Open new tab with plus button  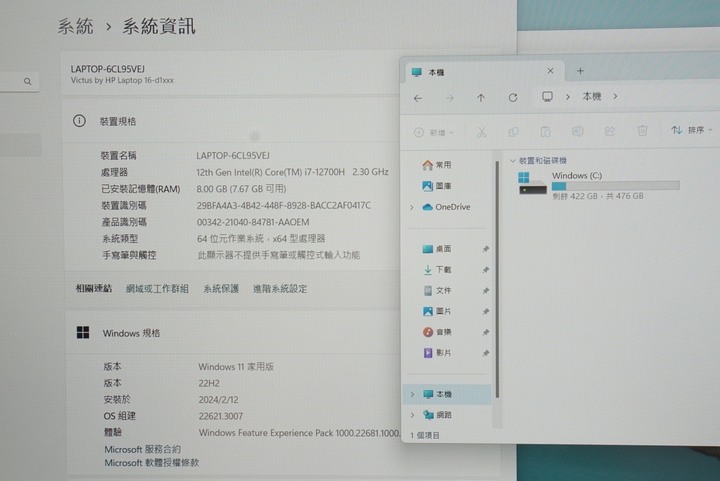(x=580, y=71)
